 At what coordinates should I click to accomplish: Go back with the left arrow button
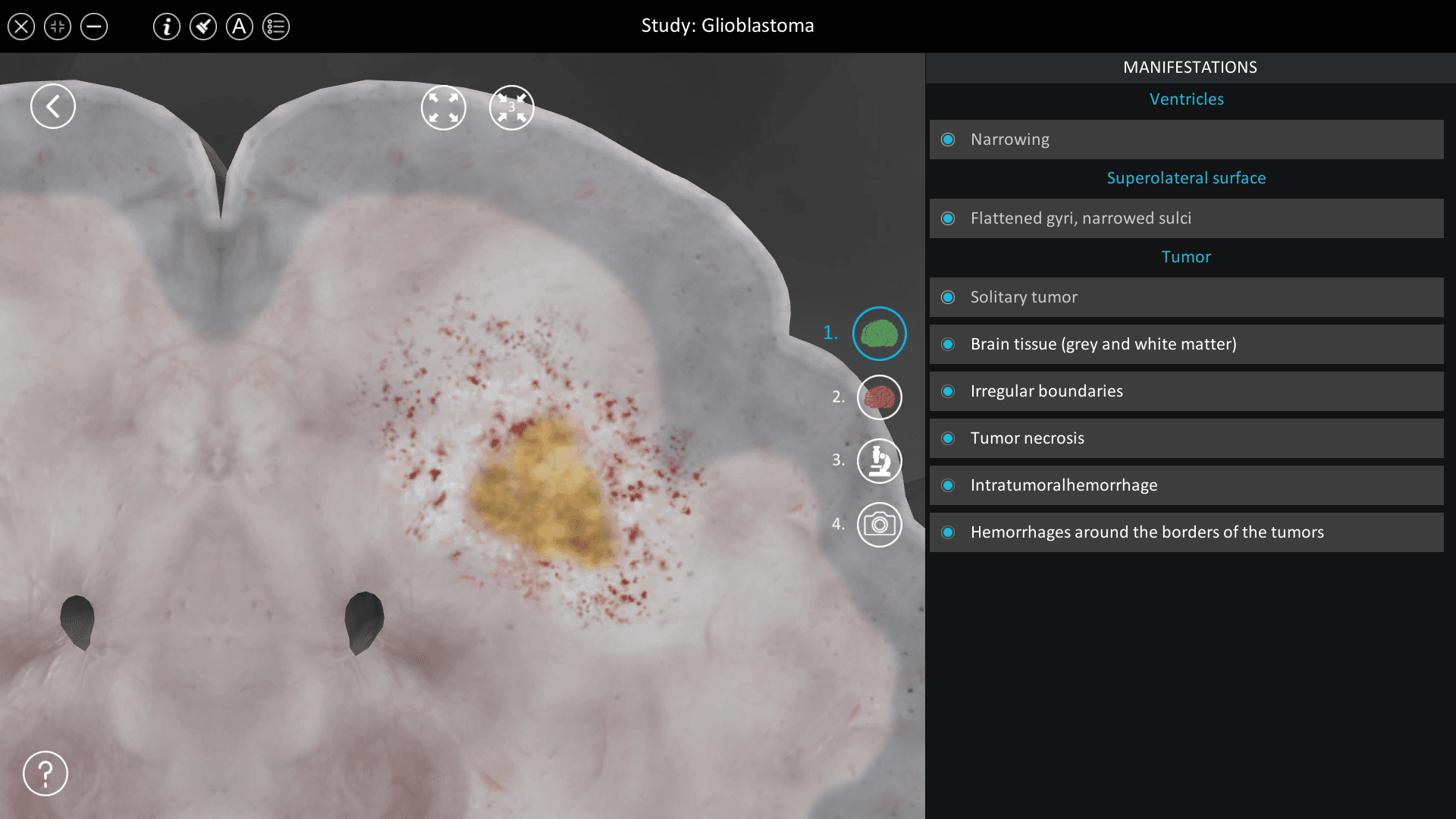click(53, 106)
